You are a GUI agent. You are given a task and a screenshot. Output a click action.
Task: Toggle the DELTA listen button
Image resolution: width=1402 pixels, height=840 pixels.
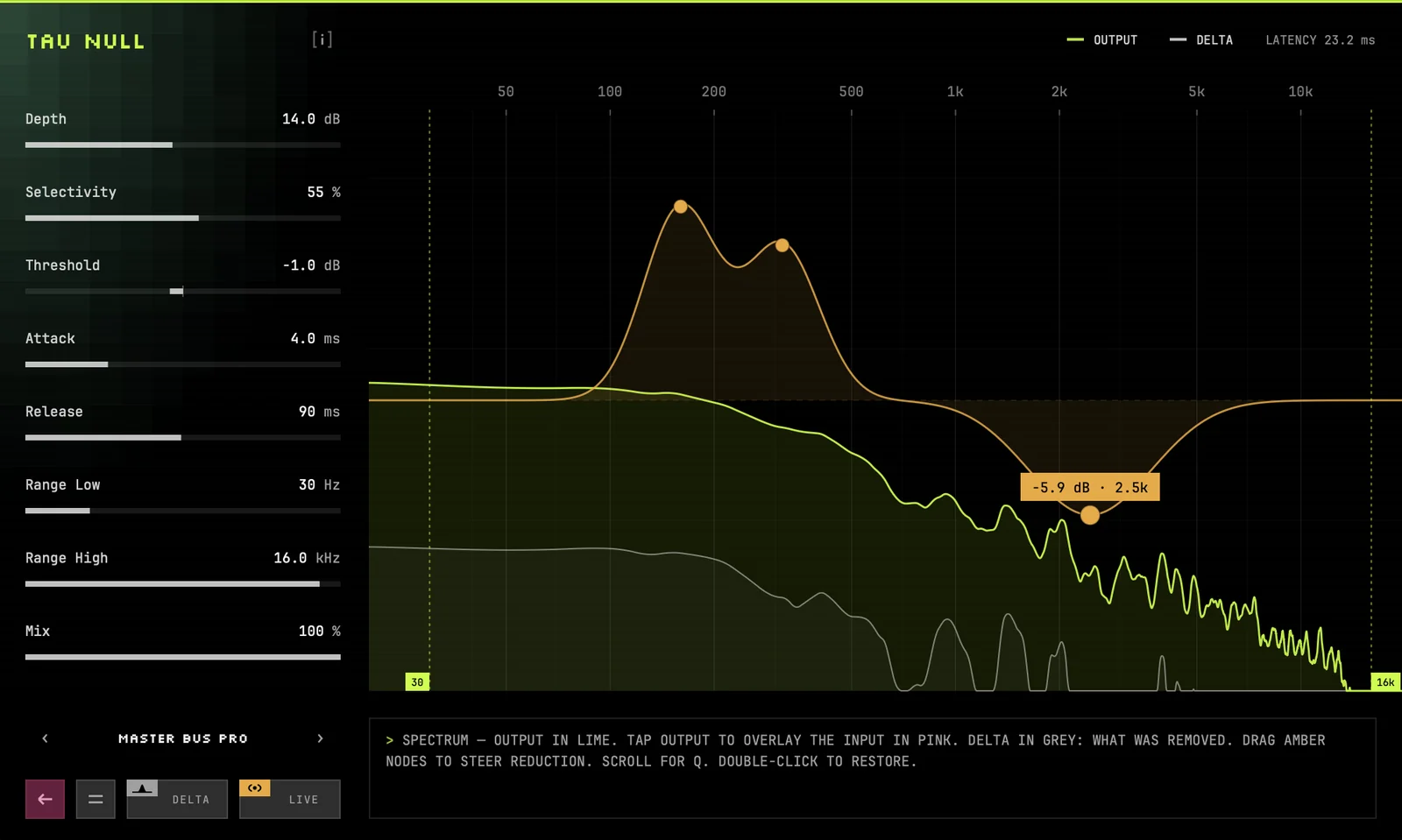(x=177, y=799)
